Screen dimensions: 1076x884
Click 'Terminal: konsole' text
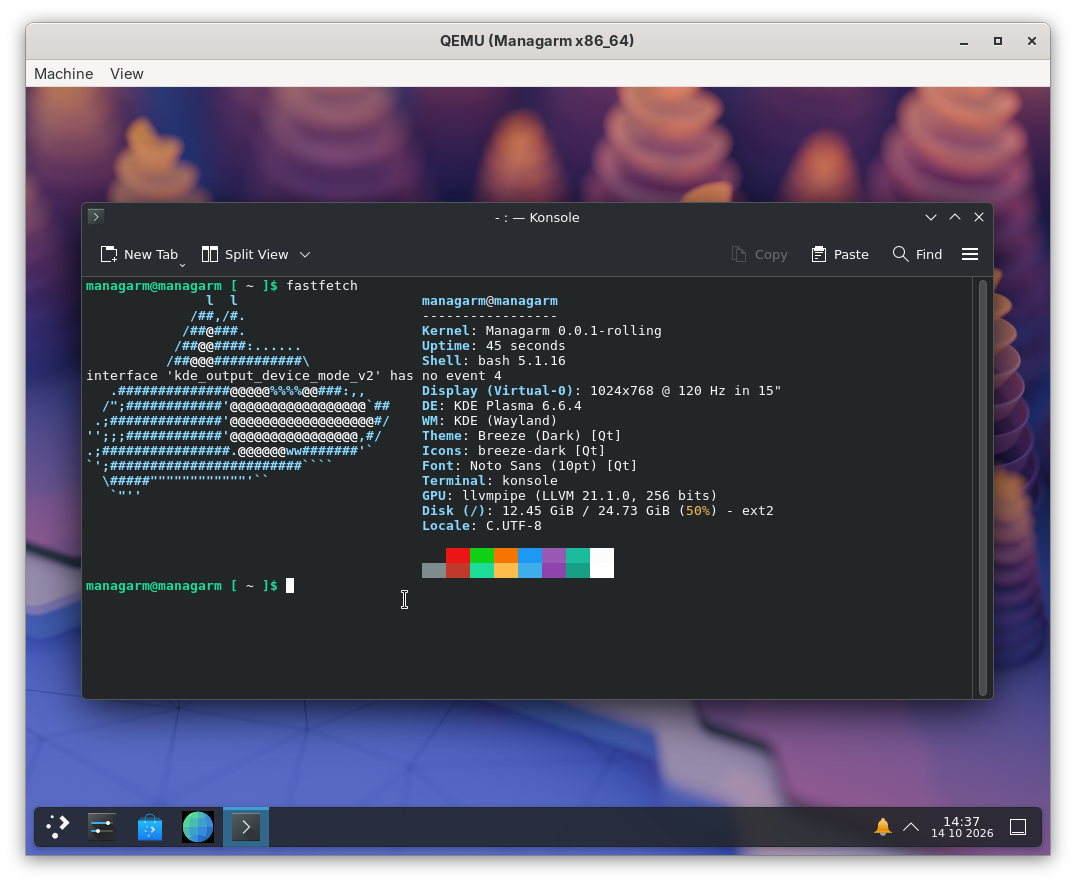point(489,481)
